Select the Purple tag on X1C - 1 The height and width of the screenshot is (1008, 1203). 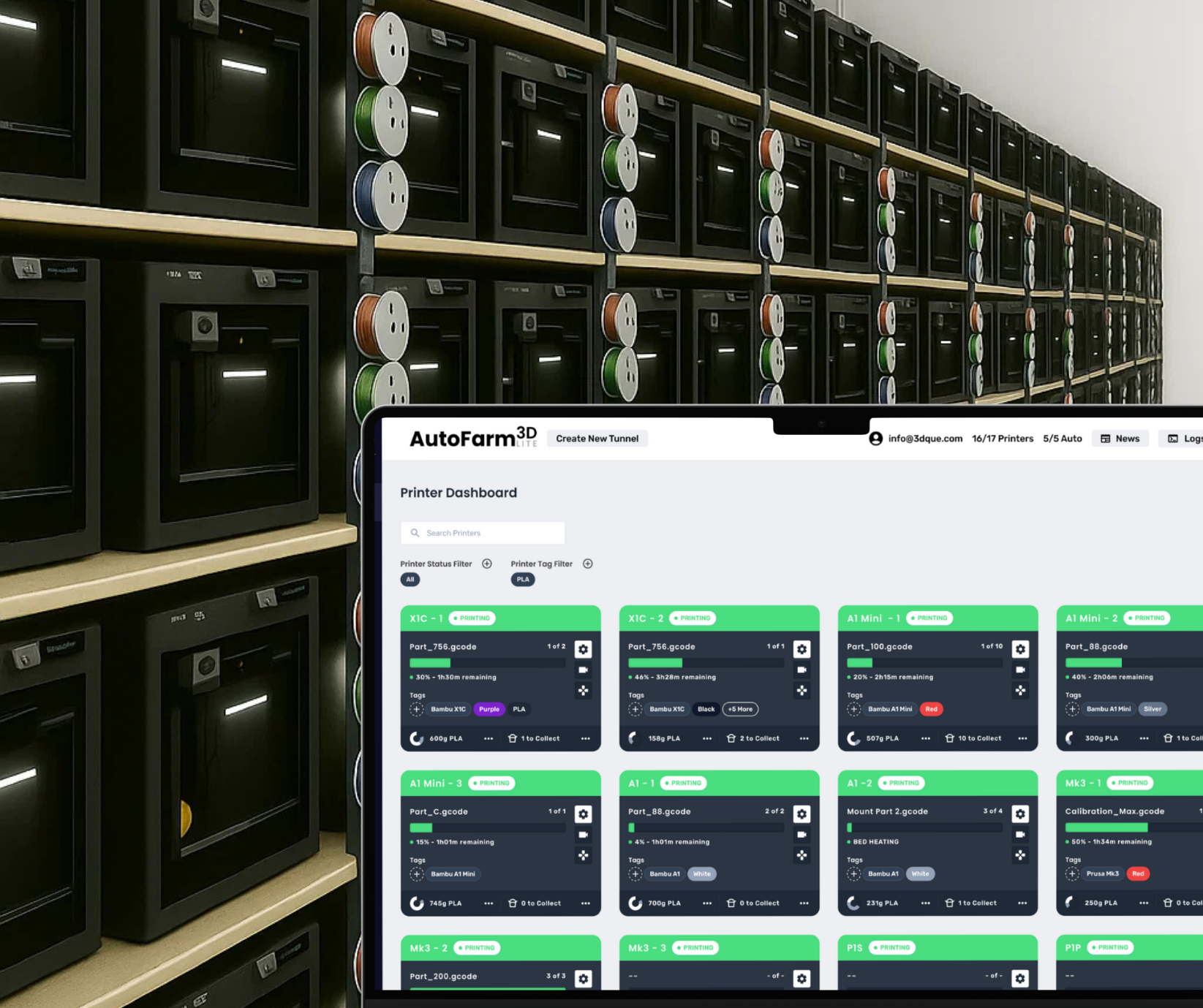489,709
